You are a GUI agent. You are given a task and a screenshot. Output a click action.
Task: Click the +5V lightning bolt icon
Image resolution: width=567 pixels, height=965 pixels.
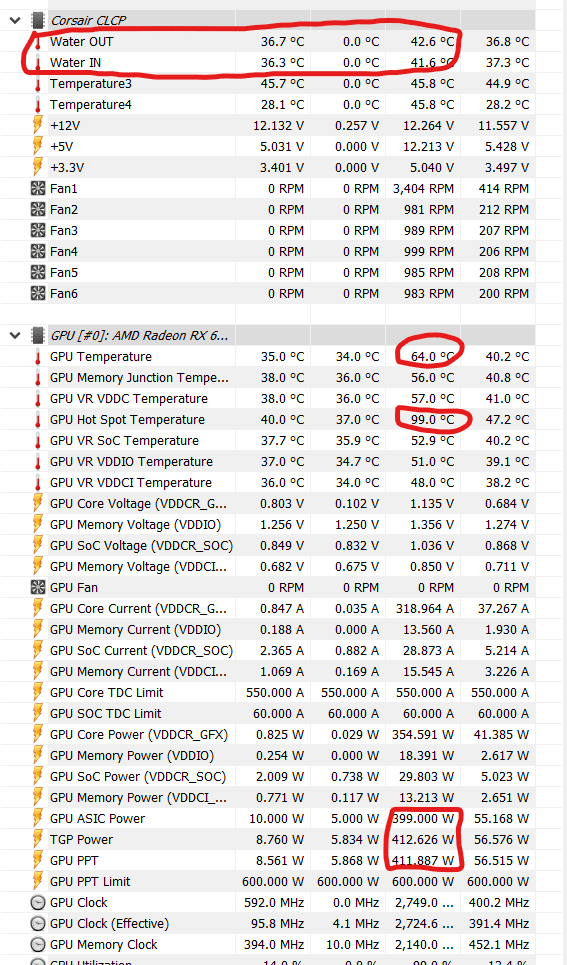38,146
